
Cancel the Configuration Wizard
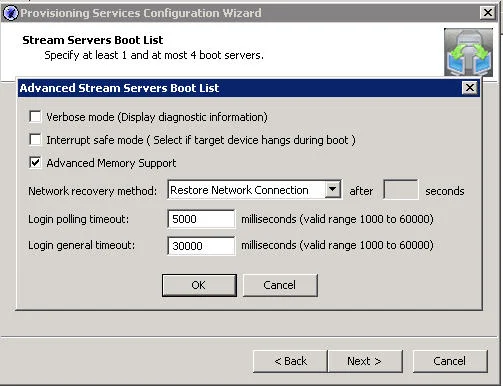(x=450, y=361)
